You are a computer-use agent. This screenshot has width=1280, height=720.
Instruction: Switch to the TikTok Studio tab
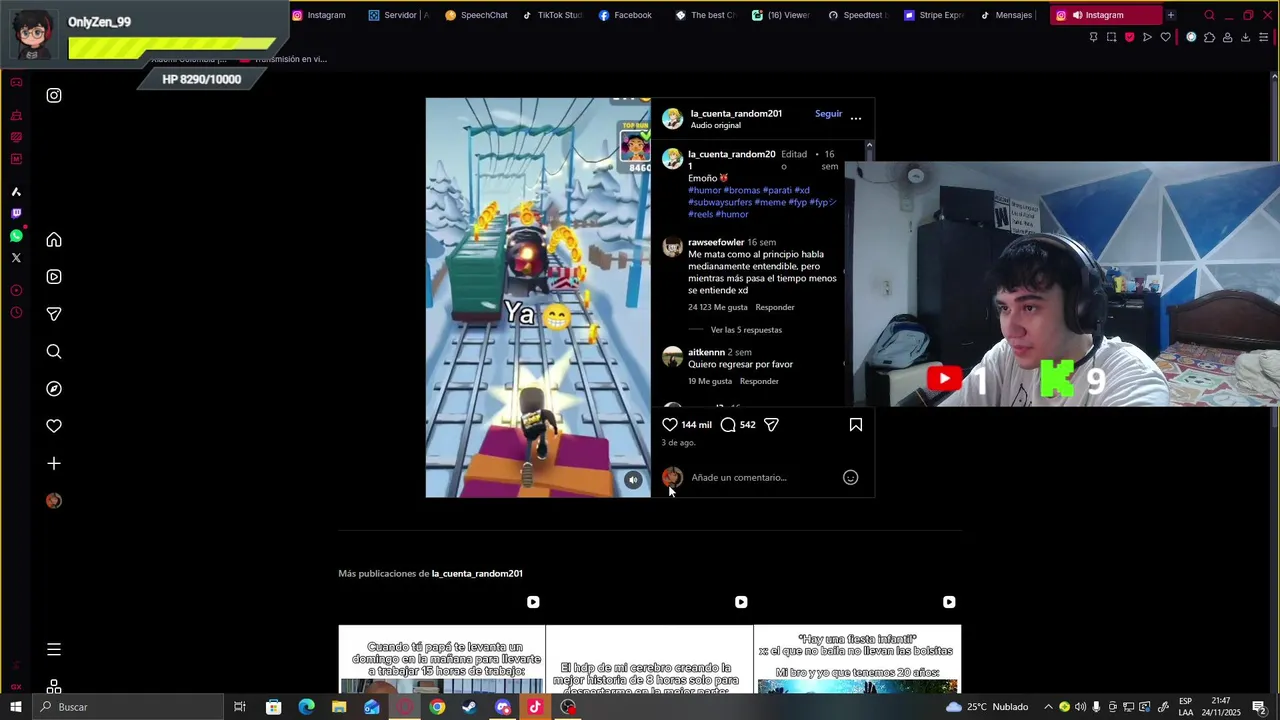553,15
